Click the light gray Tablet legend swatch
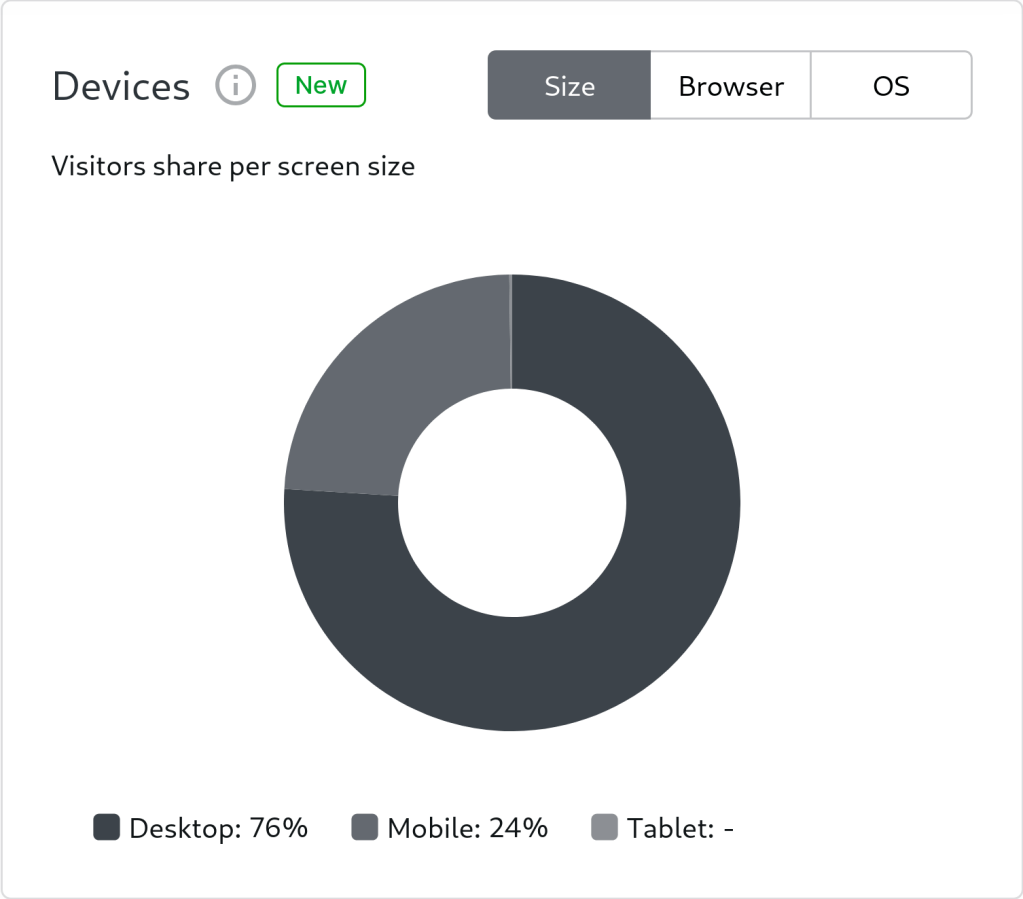1023x899 pixels. pyautogui.click(x=605, y=828)
